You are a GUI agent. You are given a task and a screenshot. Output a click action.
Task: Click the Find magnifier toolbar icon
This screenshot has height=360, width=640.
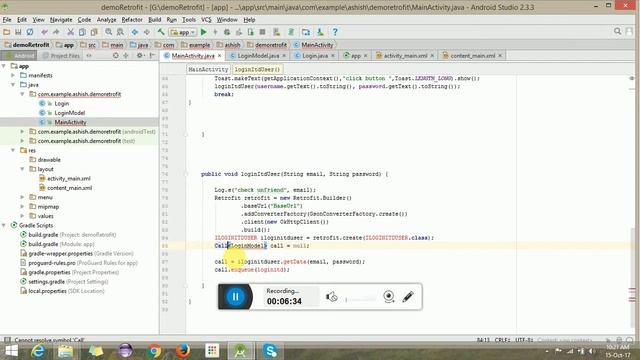109,32
